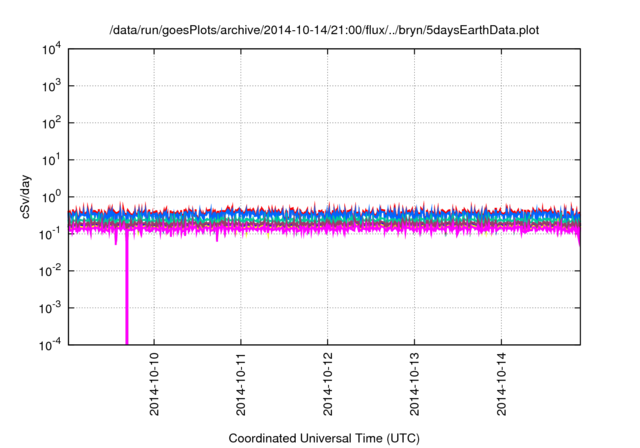
Task: Click the plot title file path
Action: click(x=324, y=30)
